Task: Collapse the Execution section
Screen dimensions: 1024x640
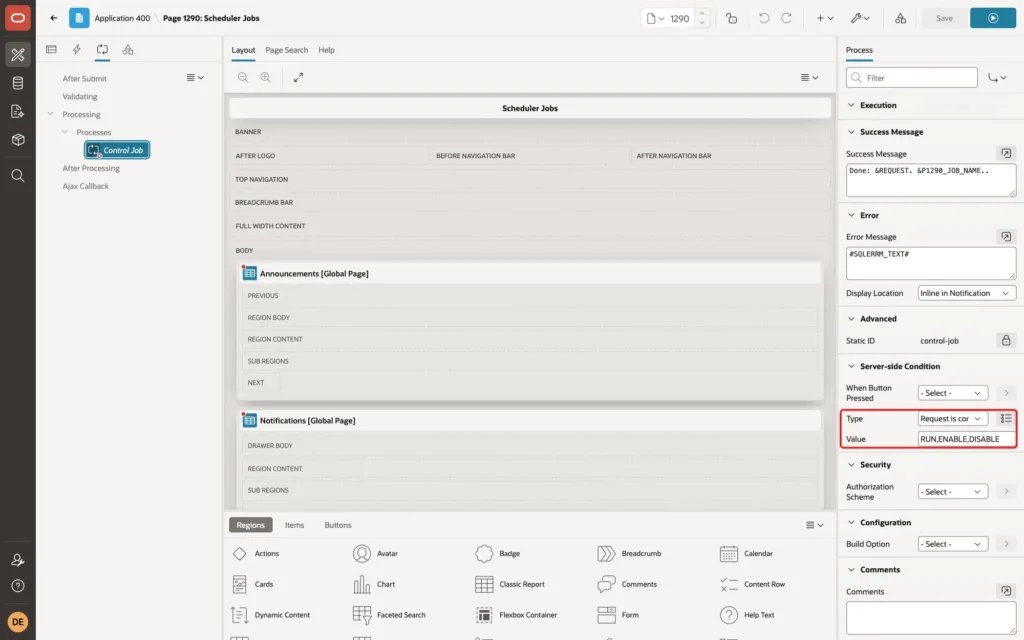Action: pos(851,105)
